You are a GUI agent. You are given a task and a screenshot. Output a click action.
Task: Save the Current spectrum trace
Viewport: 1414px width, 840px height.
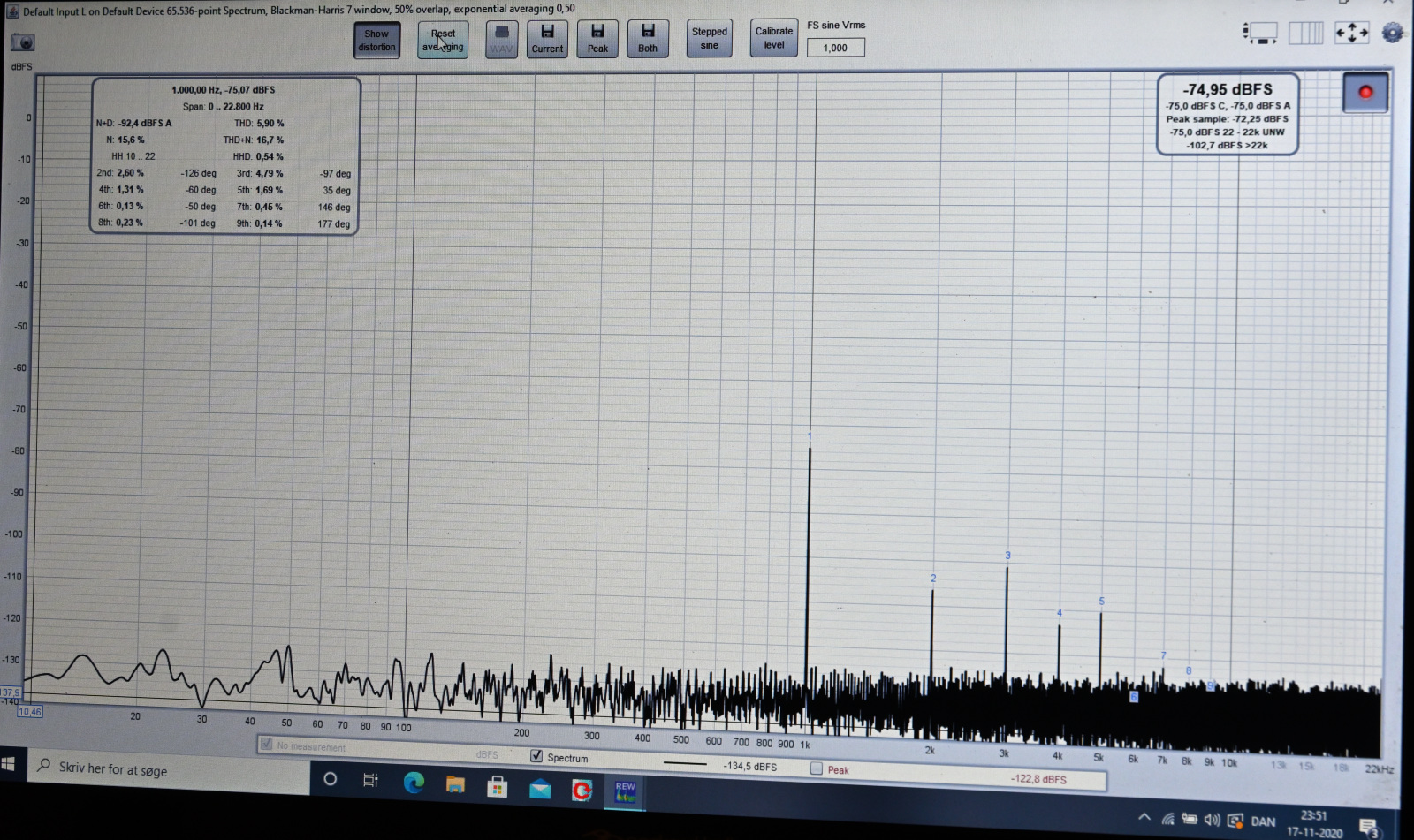(547, 40)
